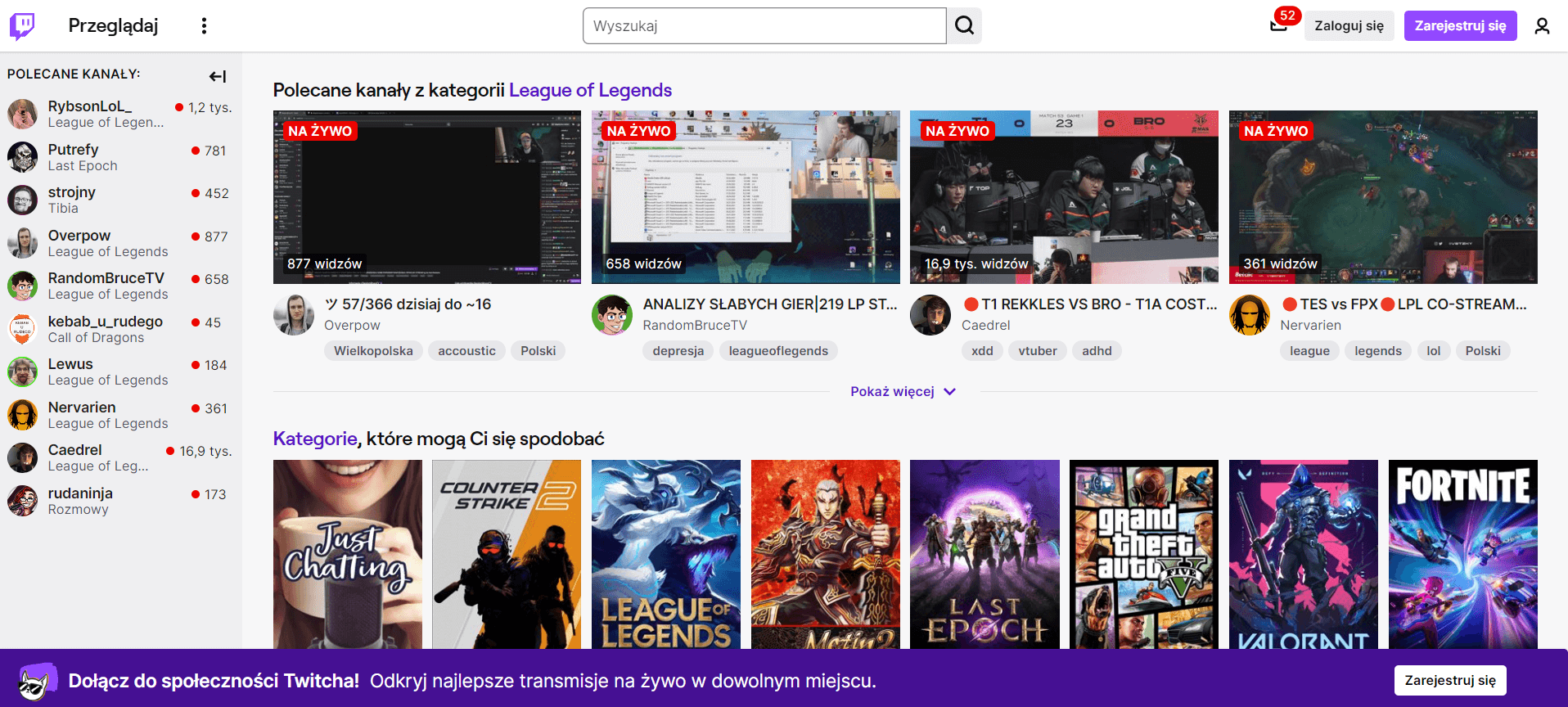Screen dimensions: 1568x707
Task: Click Putrefy skull avatar in sidebar
Action: click(x=23, y=157)
